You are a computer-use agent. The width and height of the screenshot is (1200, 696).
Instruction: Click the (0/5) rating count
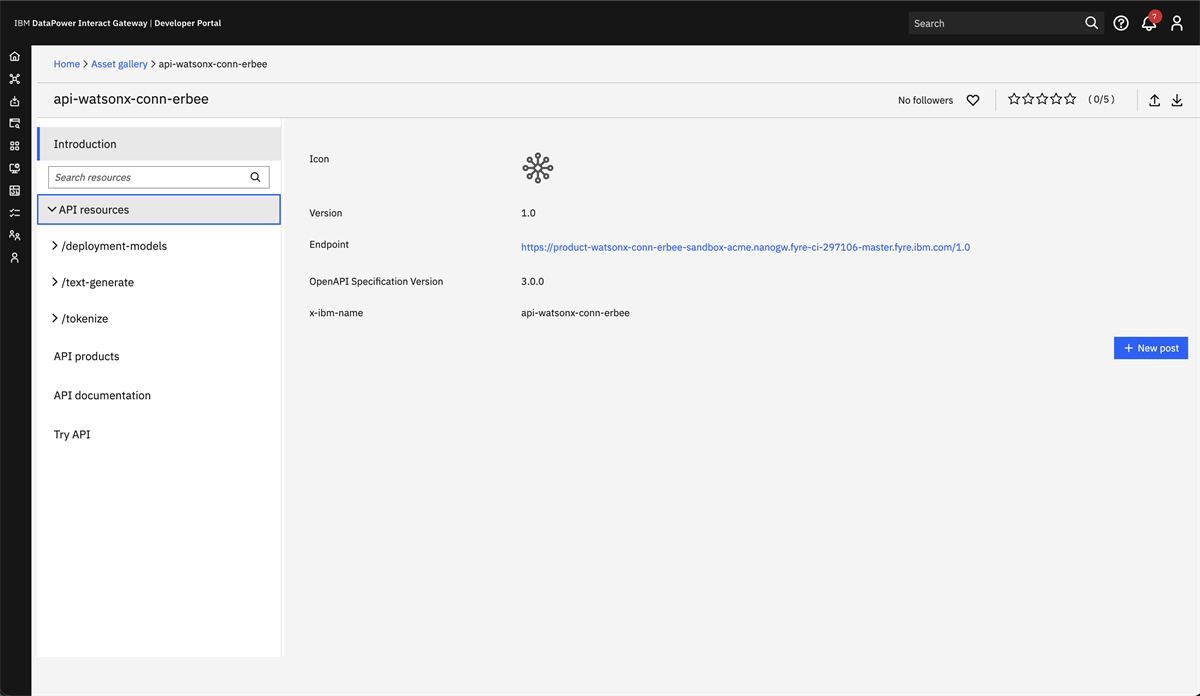[x=1101, y=99]
